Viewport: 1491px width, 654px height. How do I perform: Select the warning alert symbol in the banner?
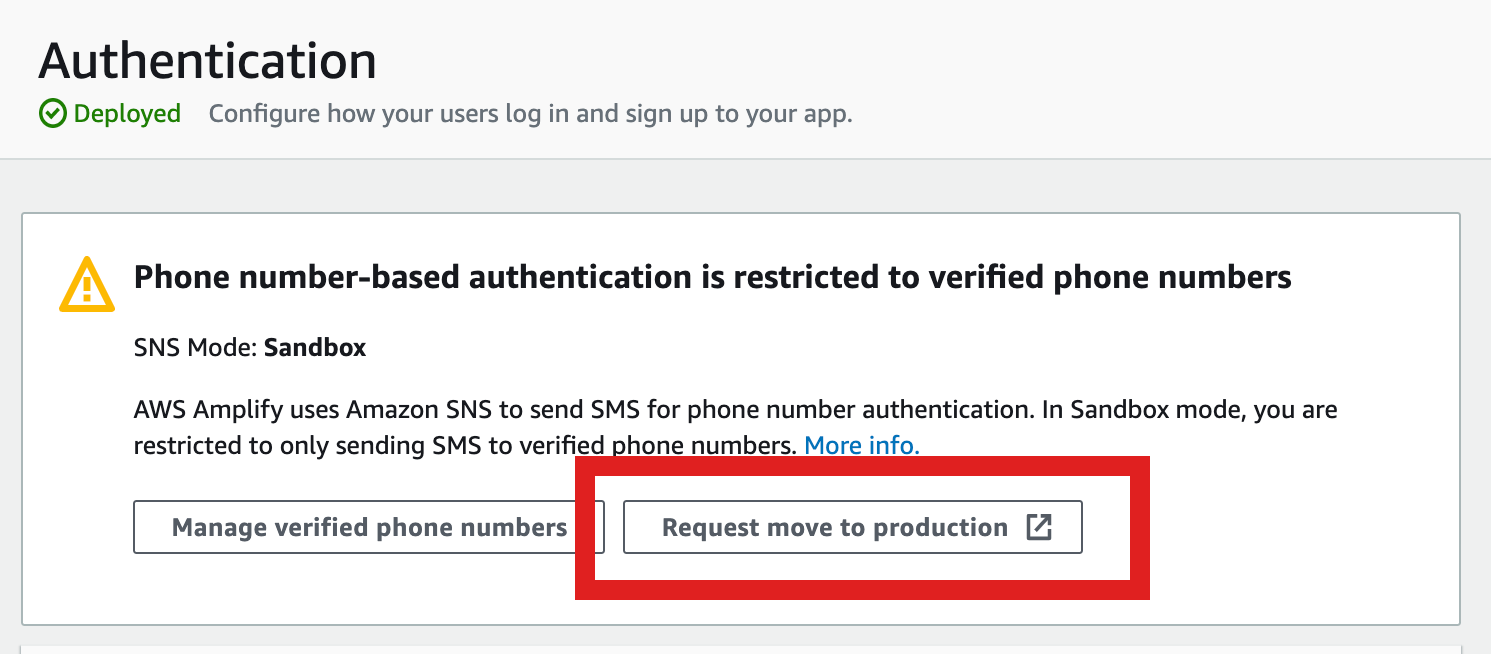pyautogui.click(x=86, y=283)
